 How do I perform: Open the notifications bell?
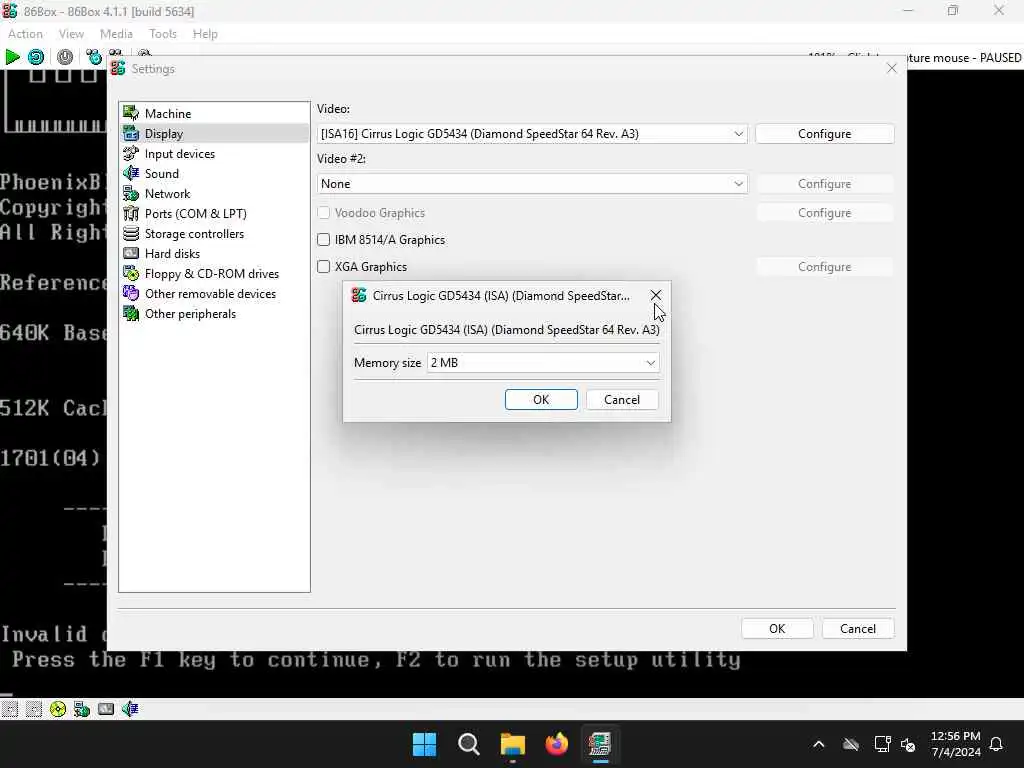click(996, 744)
